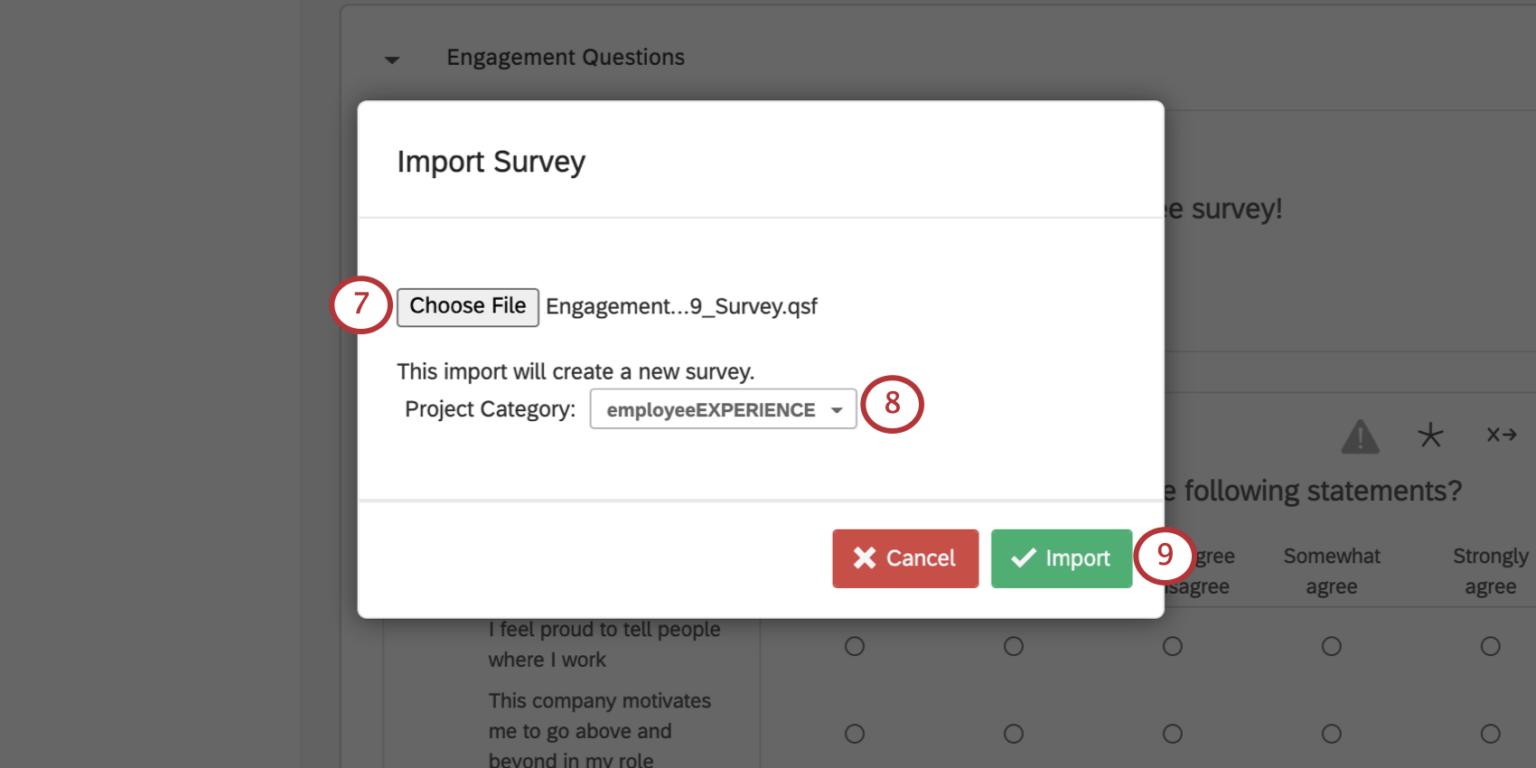Select Somewhat agree for 'I feel proud' statement

[x=1331, y=645]
